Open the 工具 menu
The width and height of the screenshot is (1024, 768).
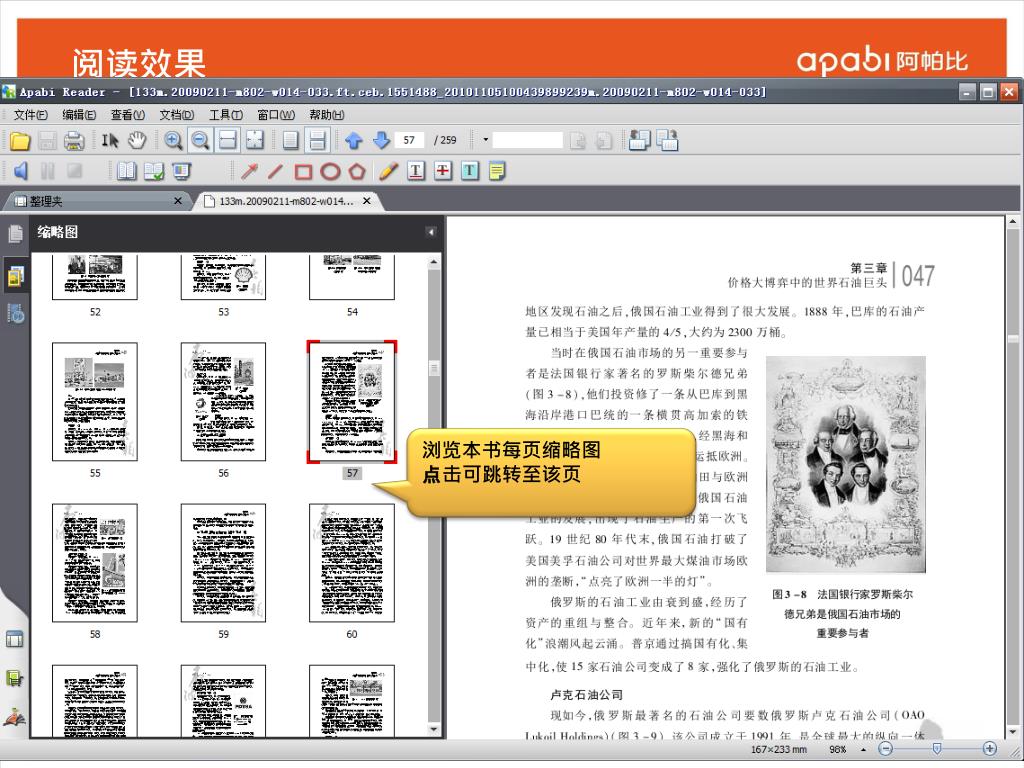(225, 115)
